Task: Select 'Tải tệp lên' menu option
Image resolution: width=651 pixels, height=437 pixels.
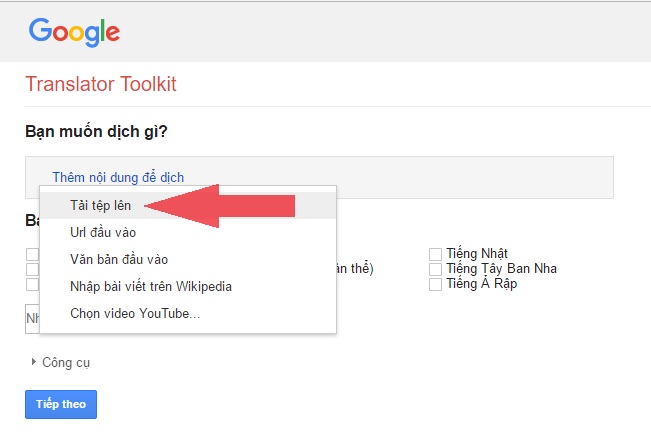Action: 188,205
